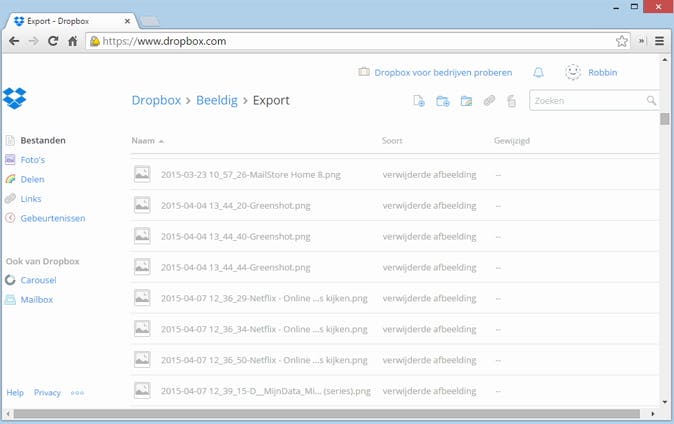Click in the Zoeken search field
The height and width of the screenshot is (424, 674).
(x=585, y=101)
